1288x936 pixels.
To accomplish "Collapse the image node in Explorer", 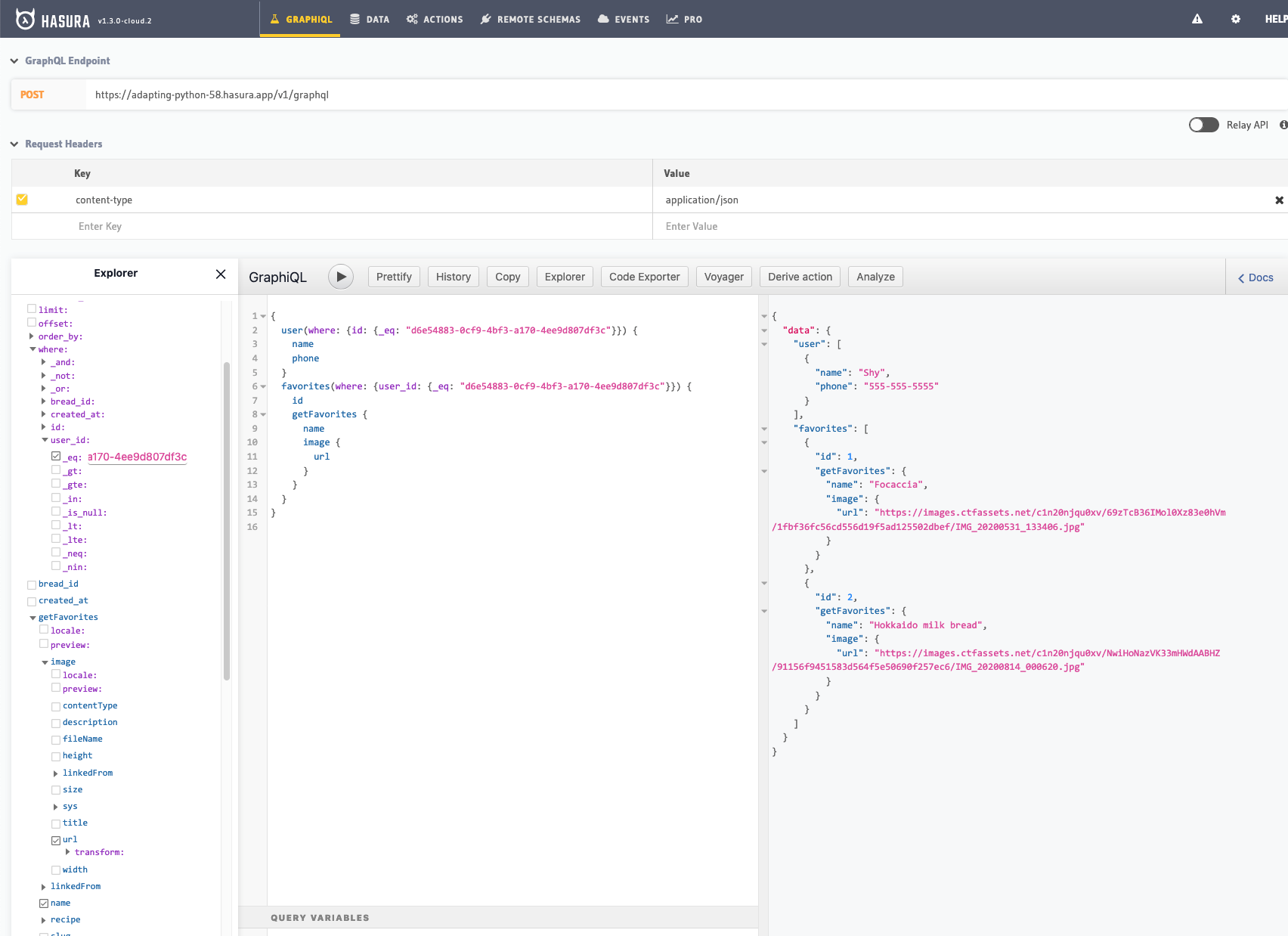I will point(45,662).
